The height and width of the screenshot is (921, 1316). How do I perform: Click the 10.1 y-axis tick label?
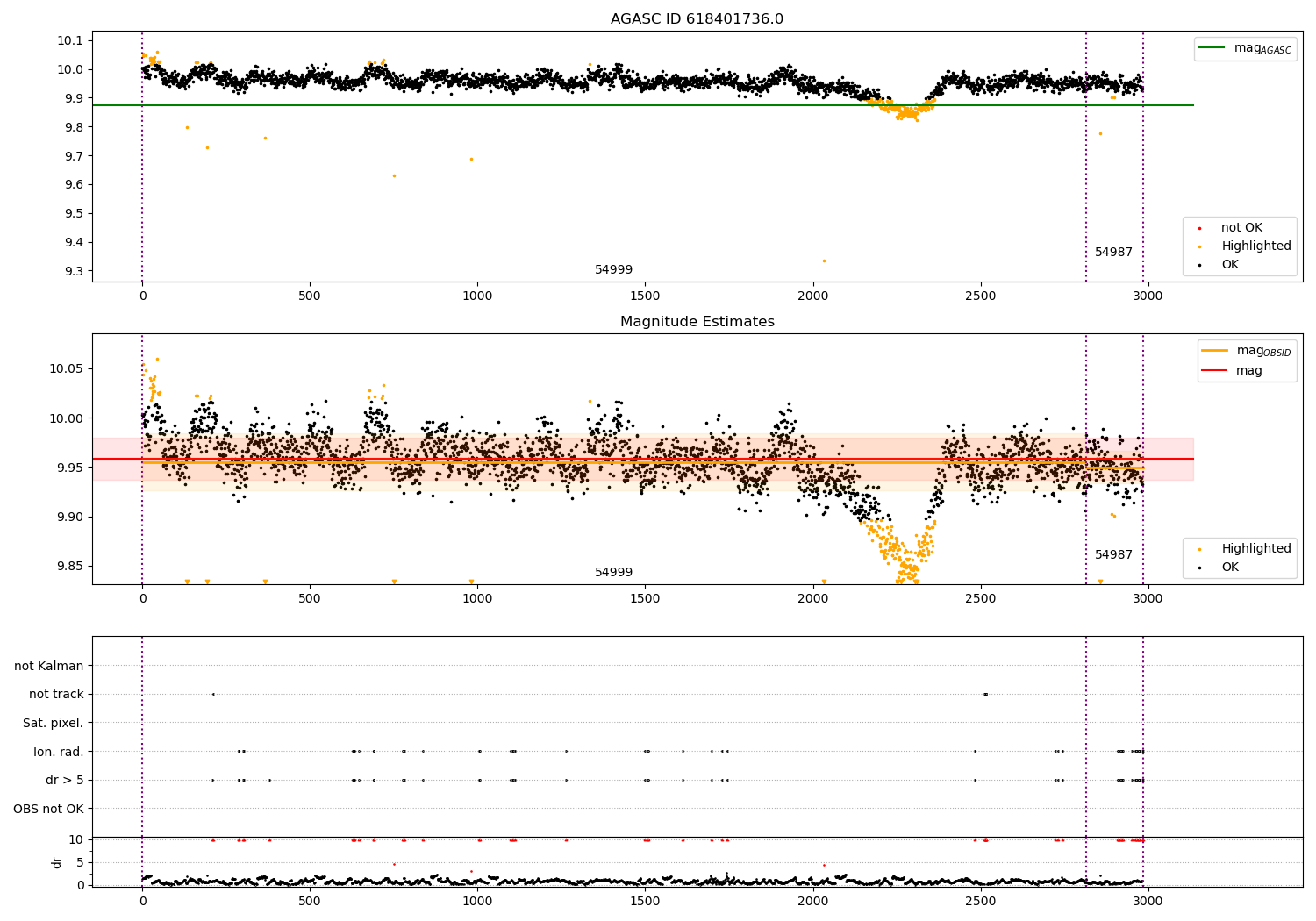(69, 41)
